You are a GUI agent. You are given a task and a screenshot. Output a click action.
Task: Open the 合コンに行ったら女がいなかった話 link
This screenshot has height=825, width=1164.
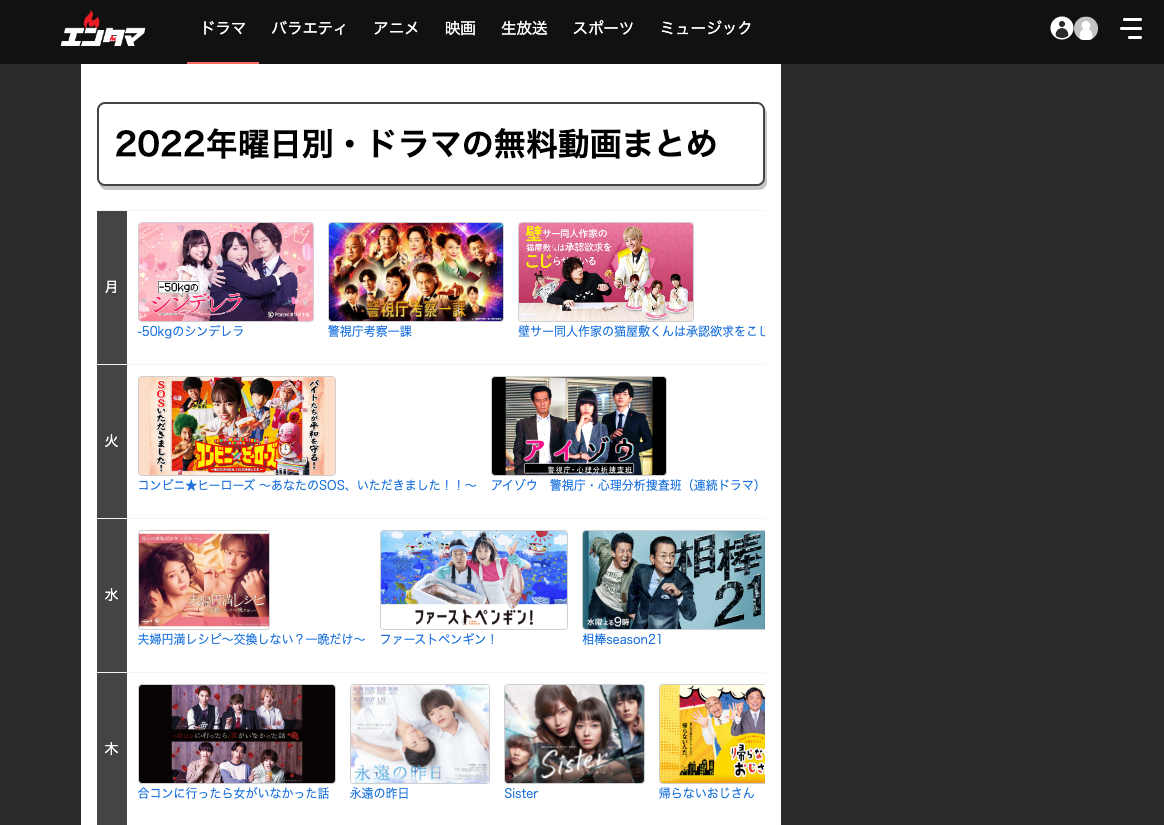[x=233, y=793]
